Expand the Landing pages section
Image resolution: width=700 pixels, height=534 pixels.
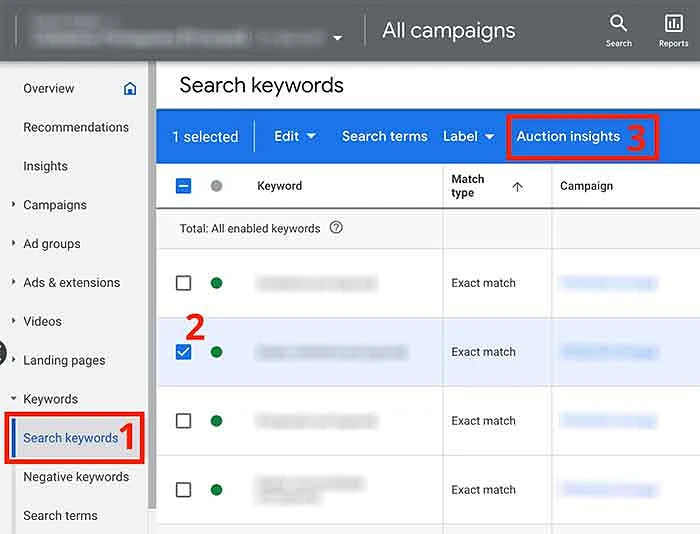[13, 360]
